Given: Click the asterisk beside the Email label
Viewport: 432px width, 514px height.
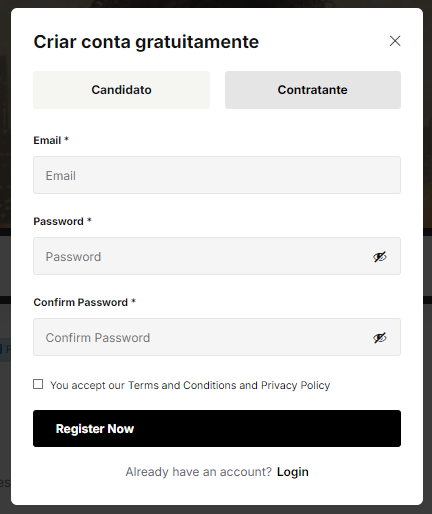Looking at the screenshot, I should [66, 139].
